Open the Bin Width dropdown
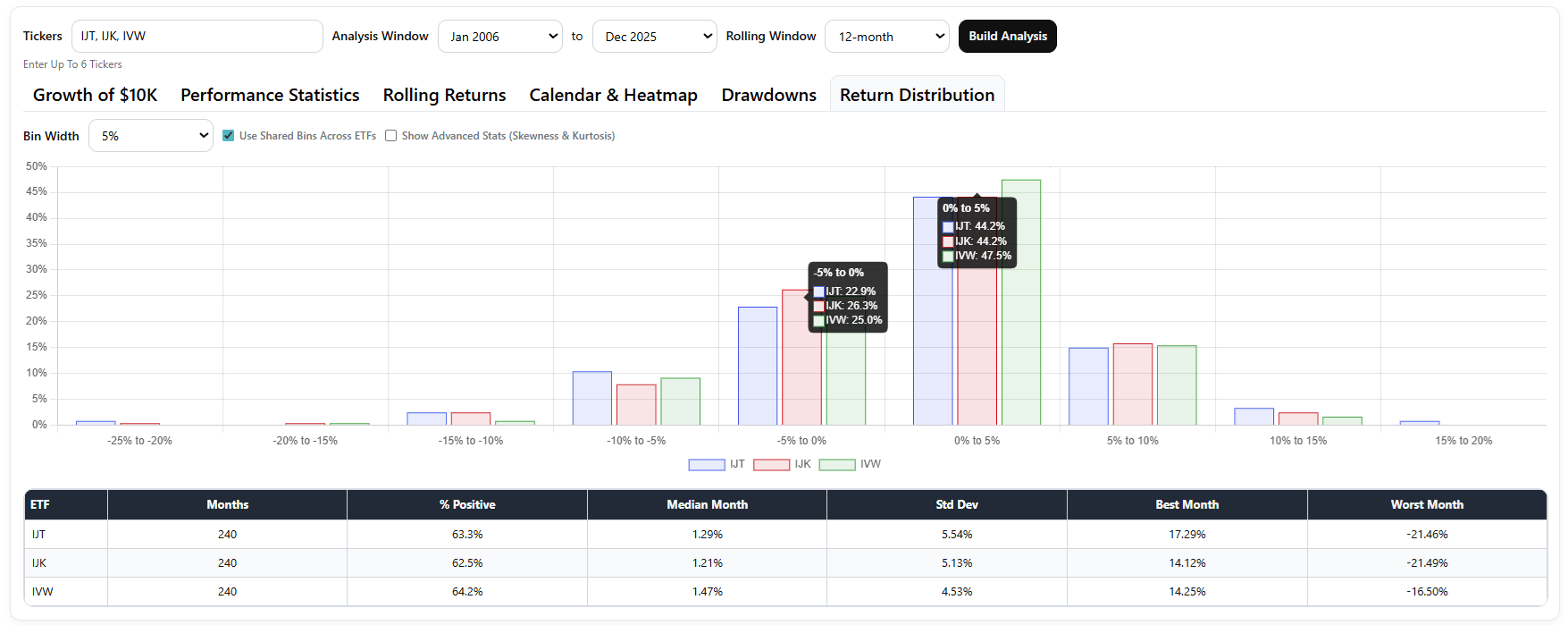The height and width of the screenshot is (625, 1568). point(151,136)
